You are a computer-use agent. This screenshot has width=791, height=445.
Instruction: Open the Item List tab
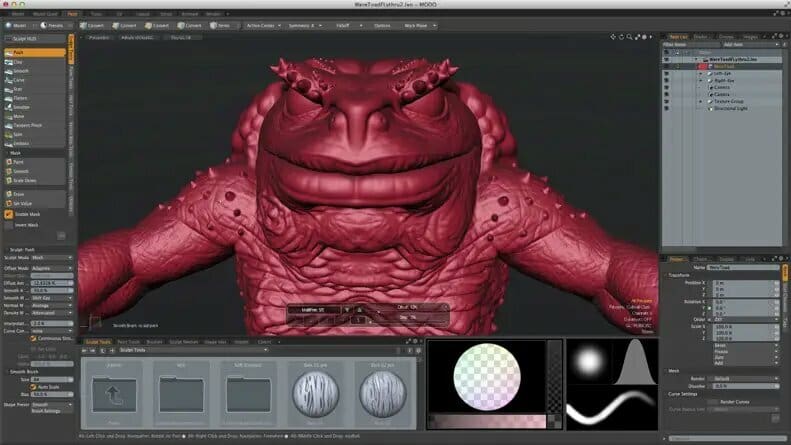click(x=678, y=37)
